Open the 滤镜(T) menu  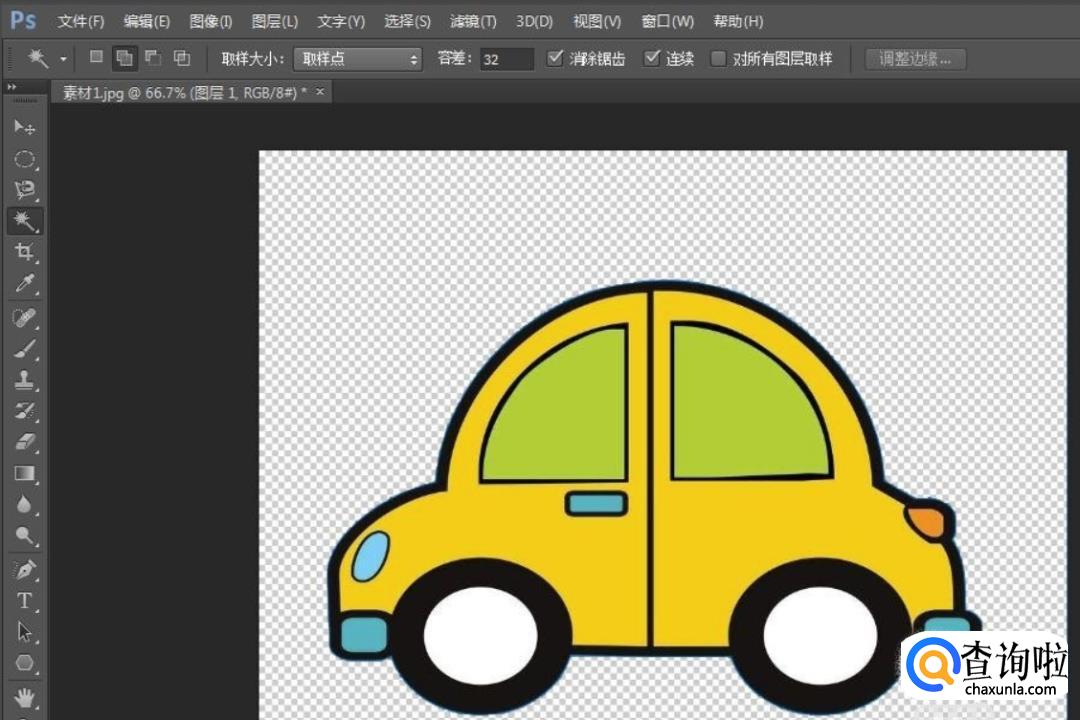(473, 21)
